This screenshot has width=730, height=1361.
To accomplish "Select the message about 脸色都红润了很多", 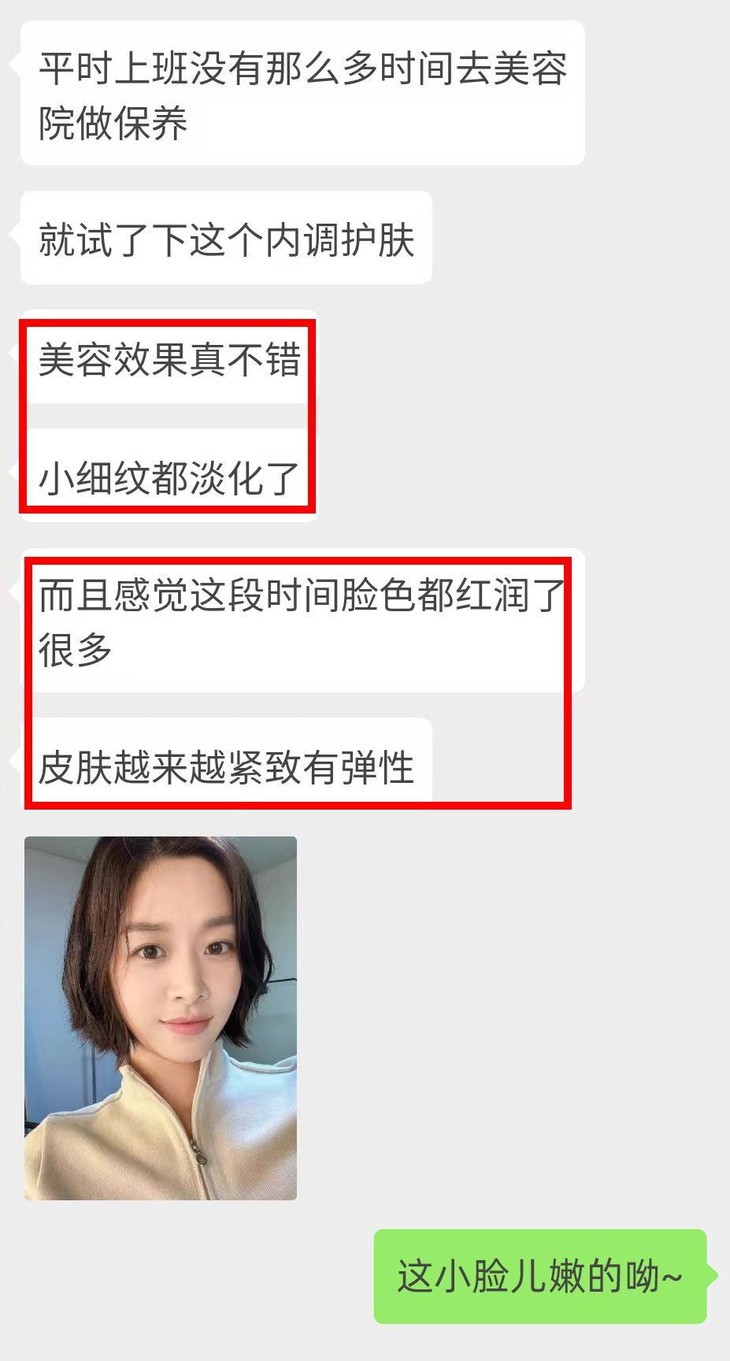I will click(x=302, y=620).
